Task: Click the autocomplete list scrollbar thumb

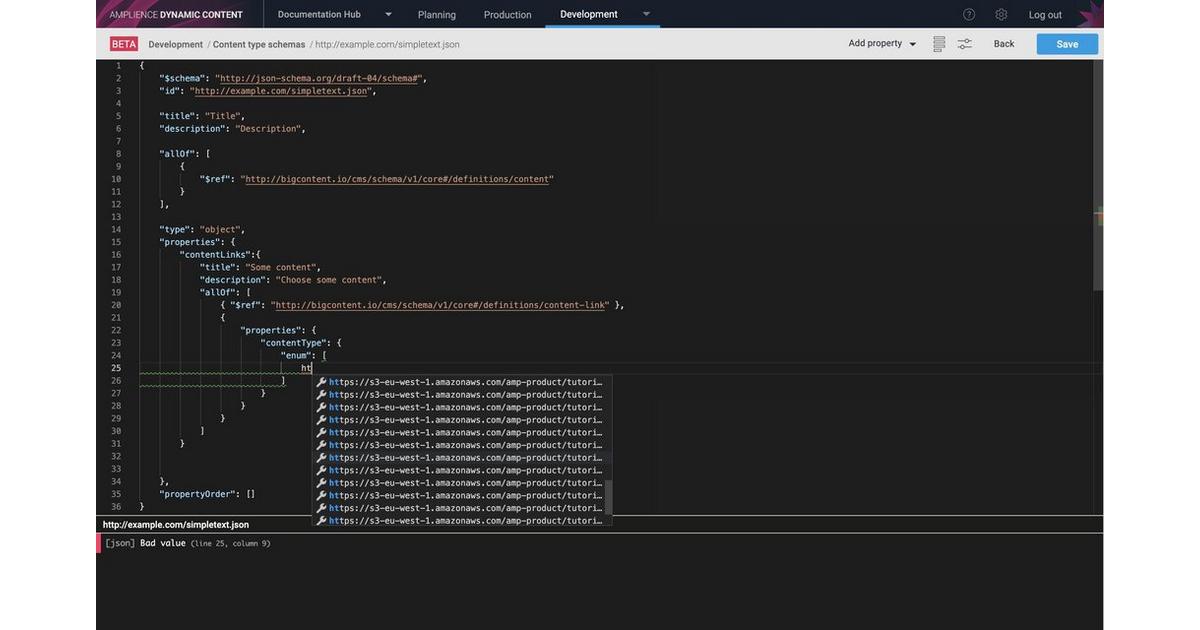Action: tap(608, 496)
